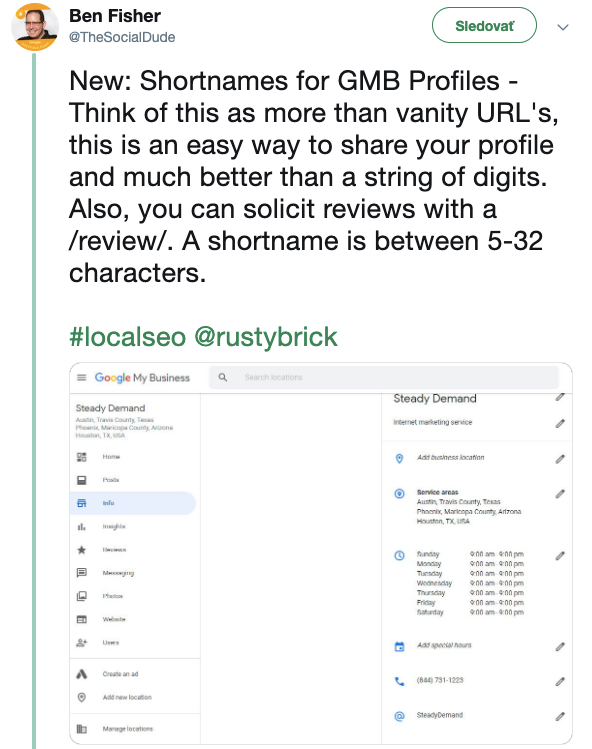Click the Reviews star icon
Screen dimensions: 592x749
pyautogui.click(x=82, y=550)
